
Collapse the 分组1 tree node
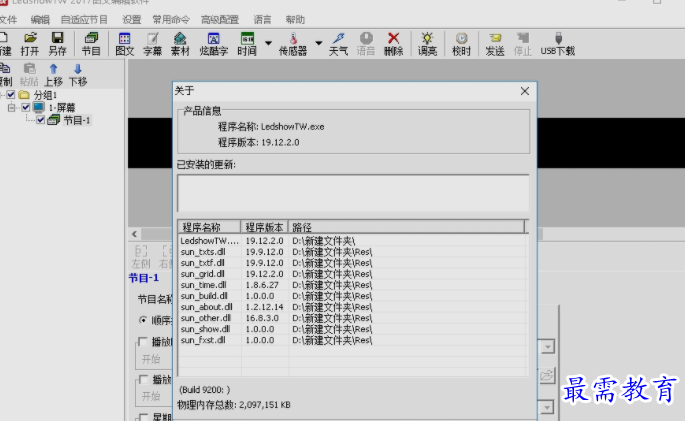(x=2, y=94)
